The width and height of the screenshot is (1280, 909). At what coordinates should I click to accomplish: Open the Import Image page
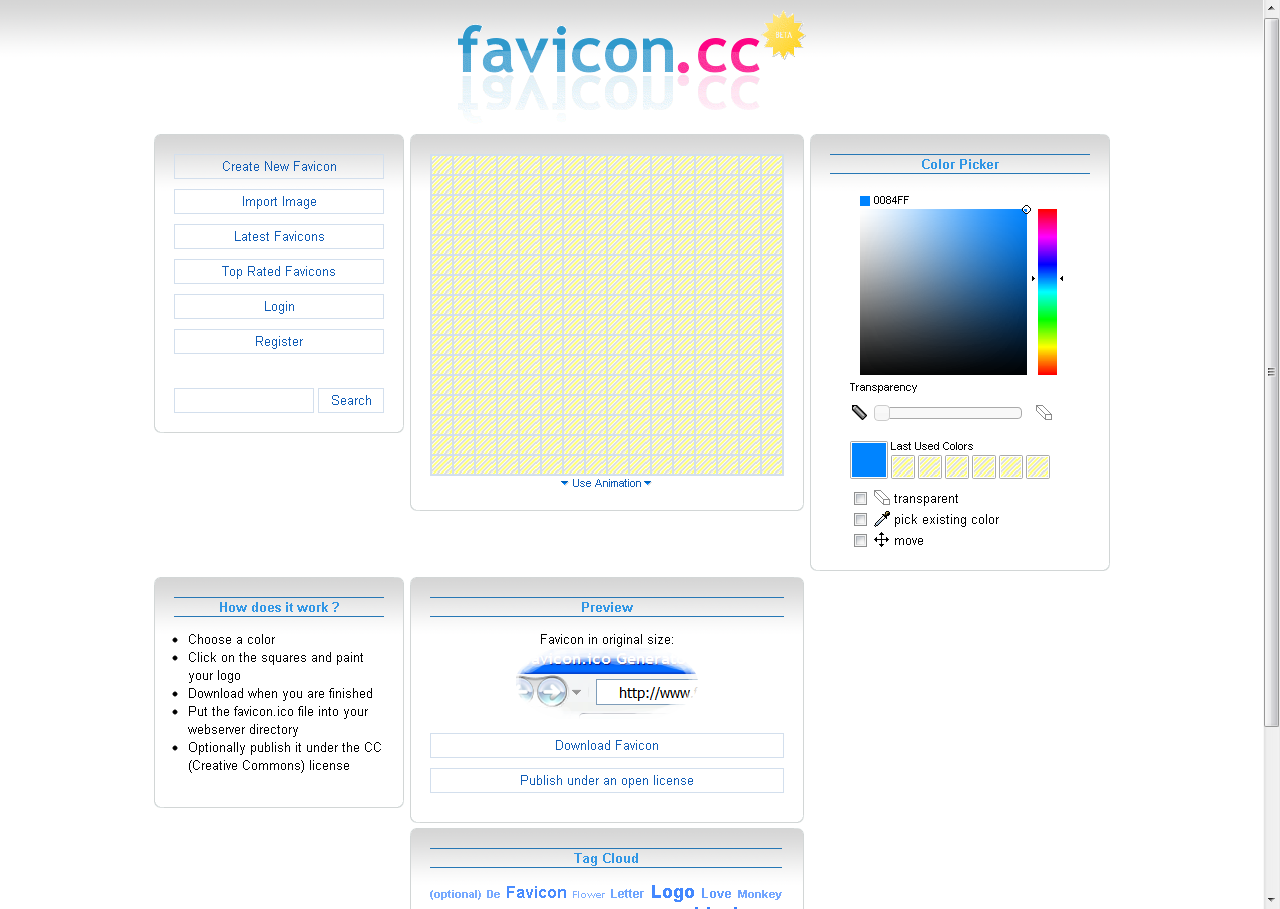point(279,202)
